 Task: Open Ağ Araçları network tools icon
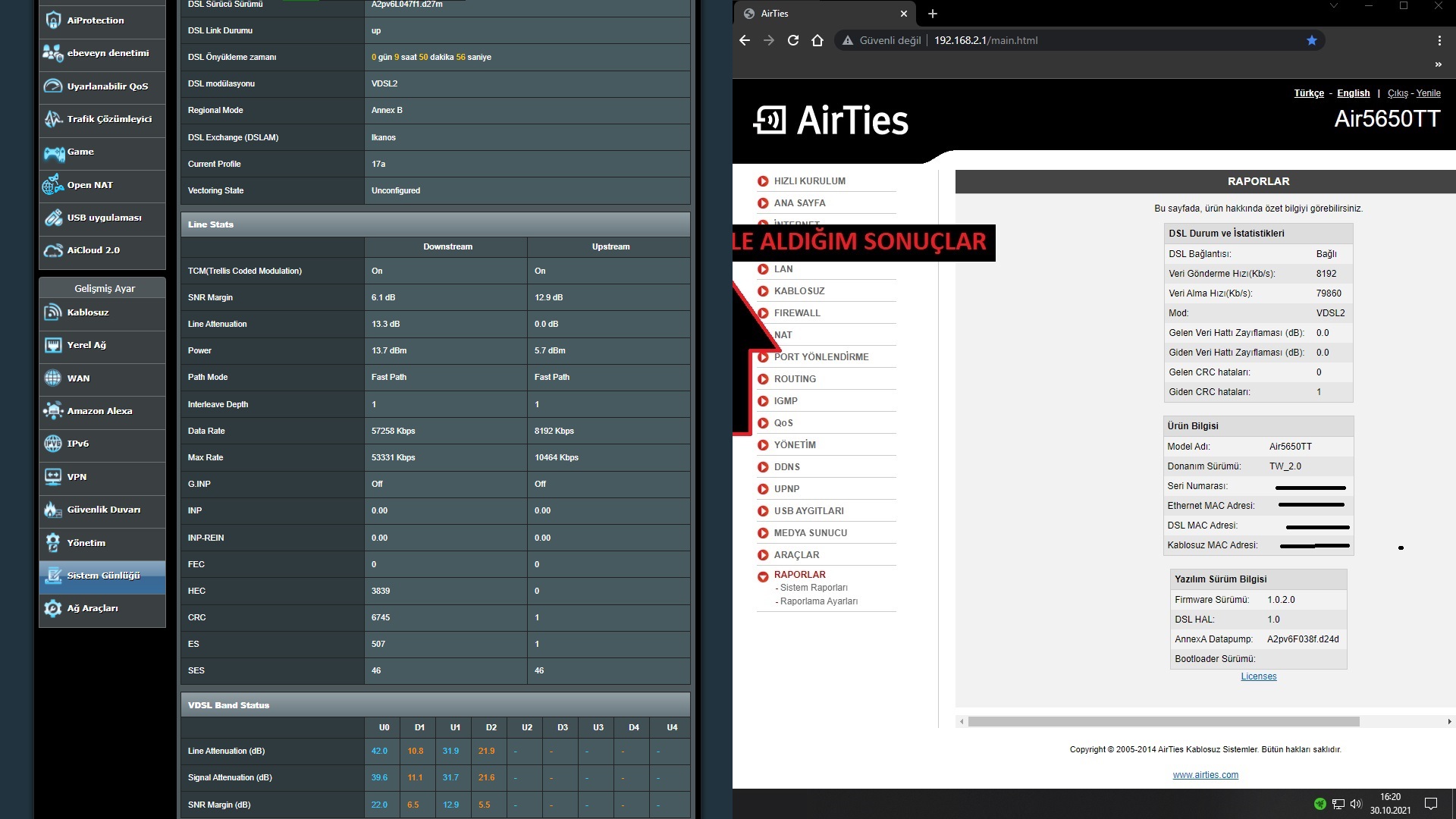coord(53,608)
